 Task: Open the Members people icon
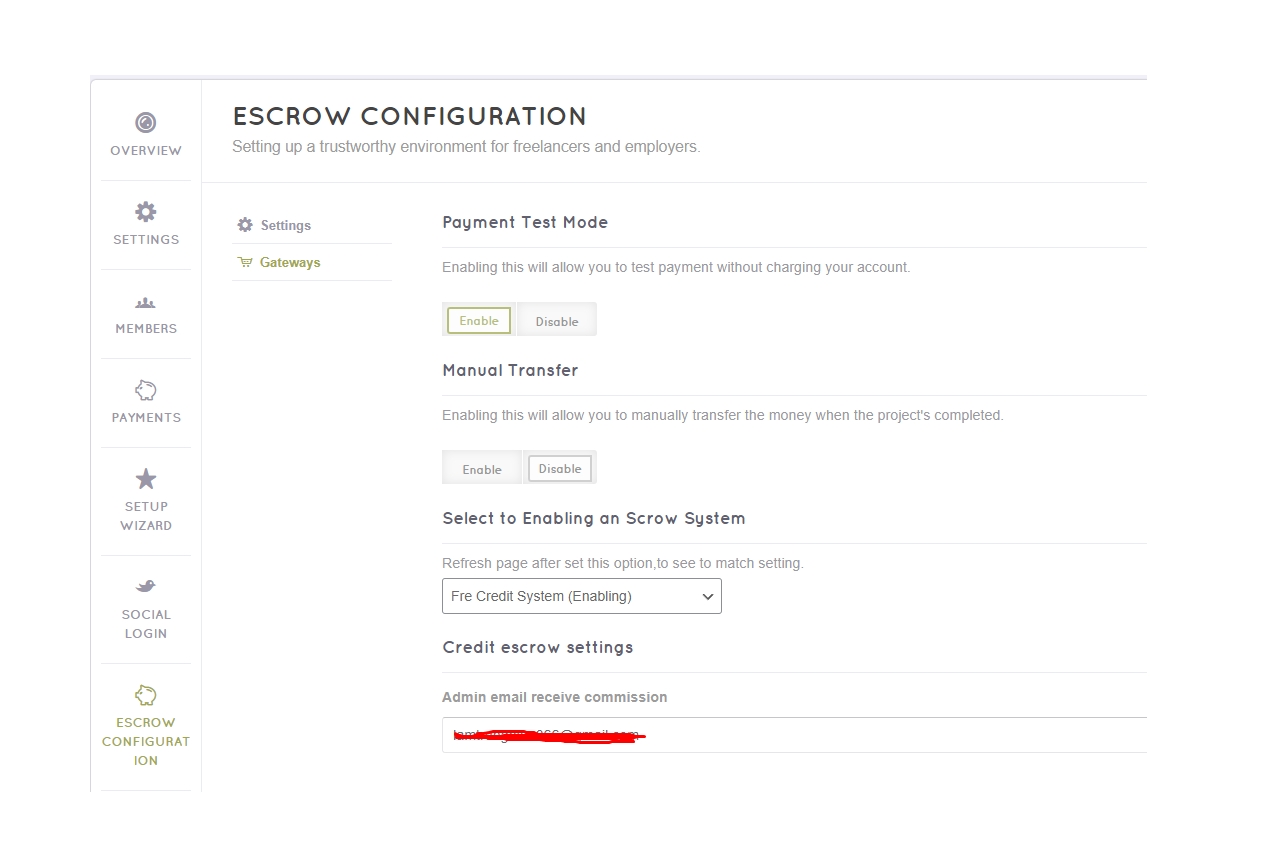coord(146,302)
